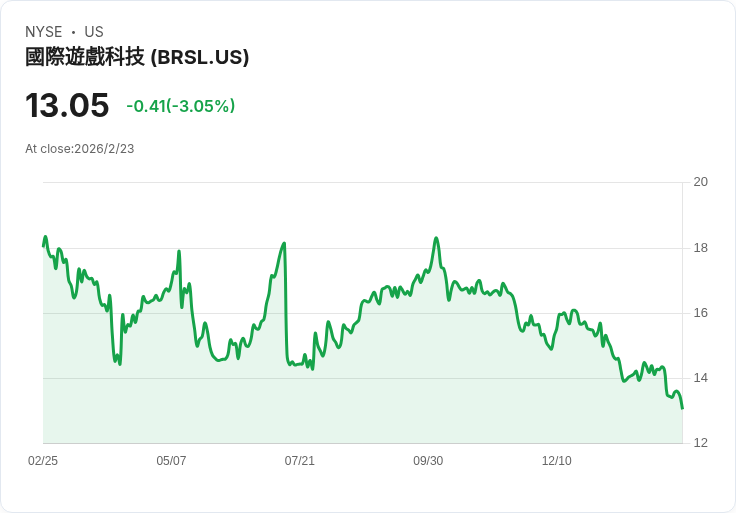736x513 pixels.
Task: Select the 07/21 date on the x-axis
Action: (x=300, y=461)
